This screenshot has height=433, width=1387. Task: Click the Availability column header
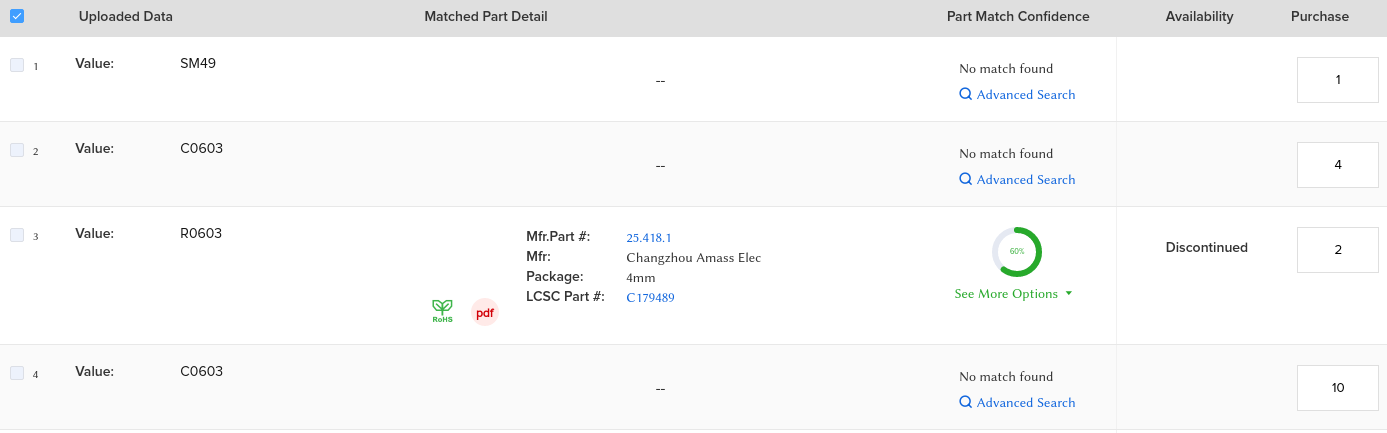coord(1199,17)
